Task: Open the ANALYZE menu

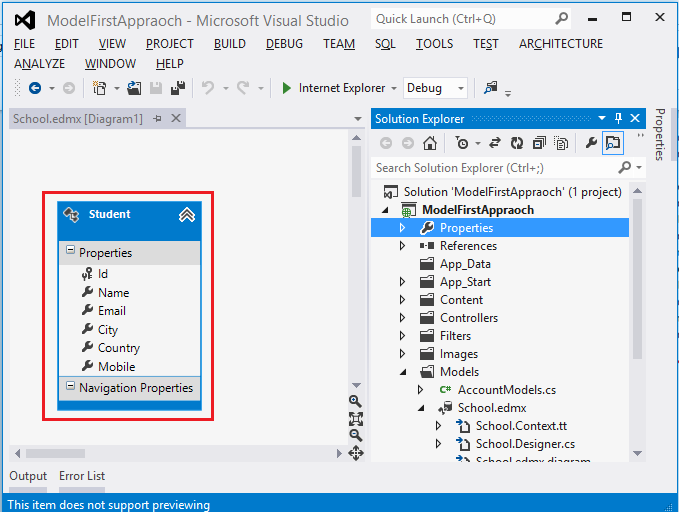Action: (x=39, y=64)
